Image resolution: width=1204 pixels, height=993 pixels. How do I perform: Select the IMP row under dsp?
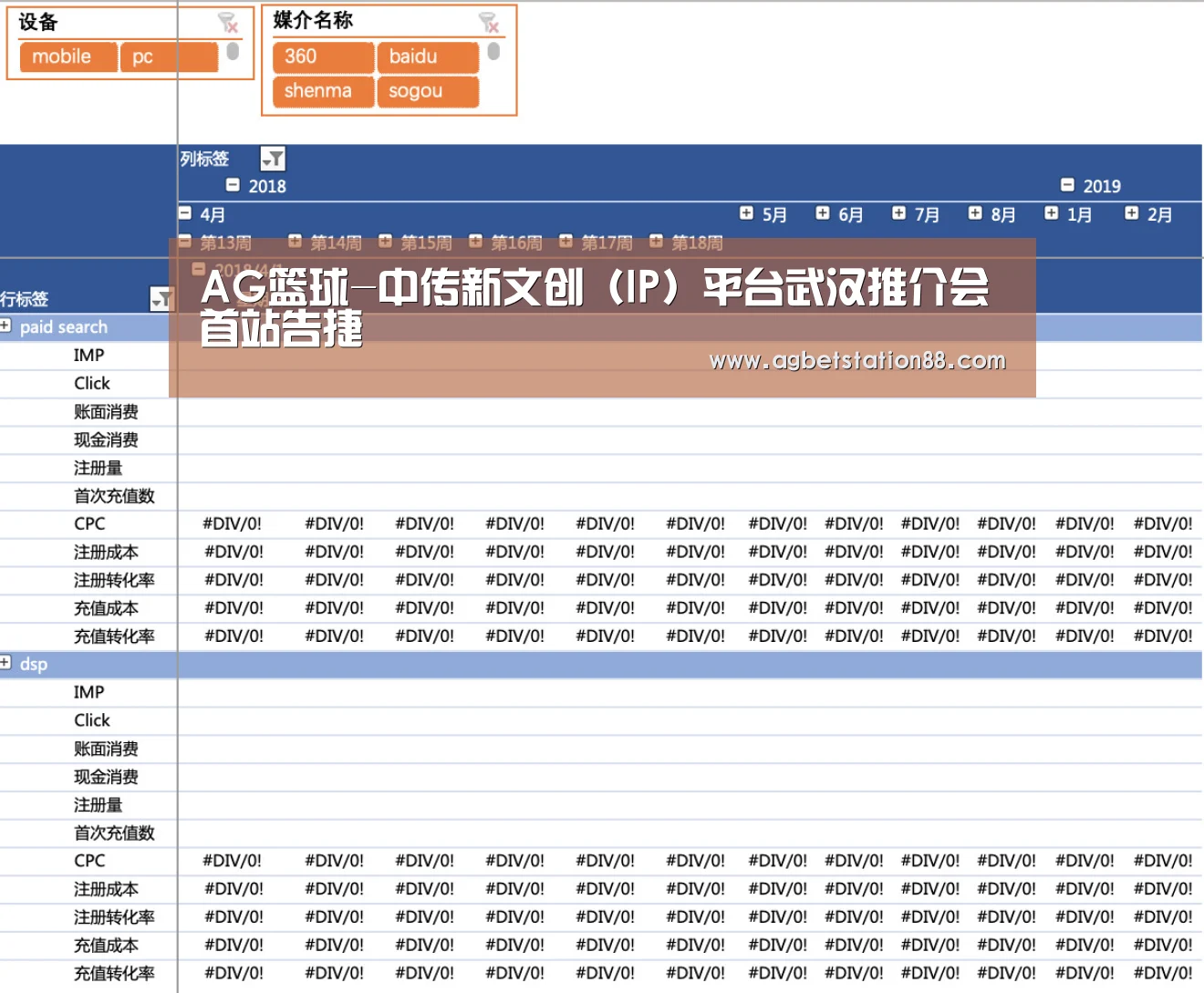[88, 693]
